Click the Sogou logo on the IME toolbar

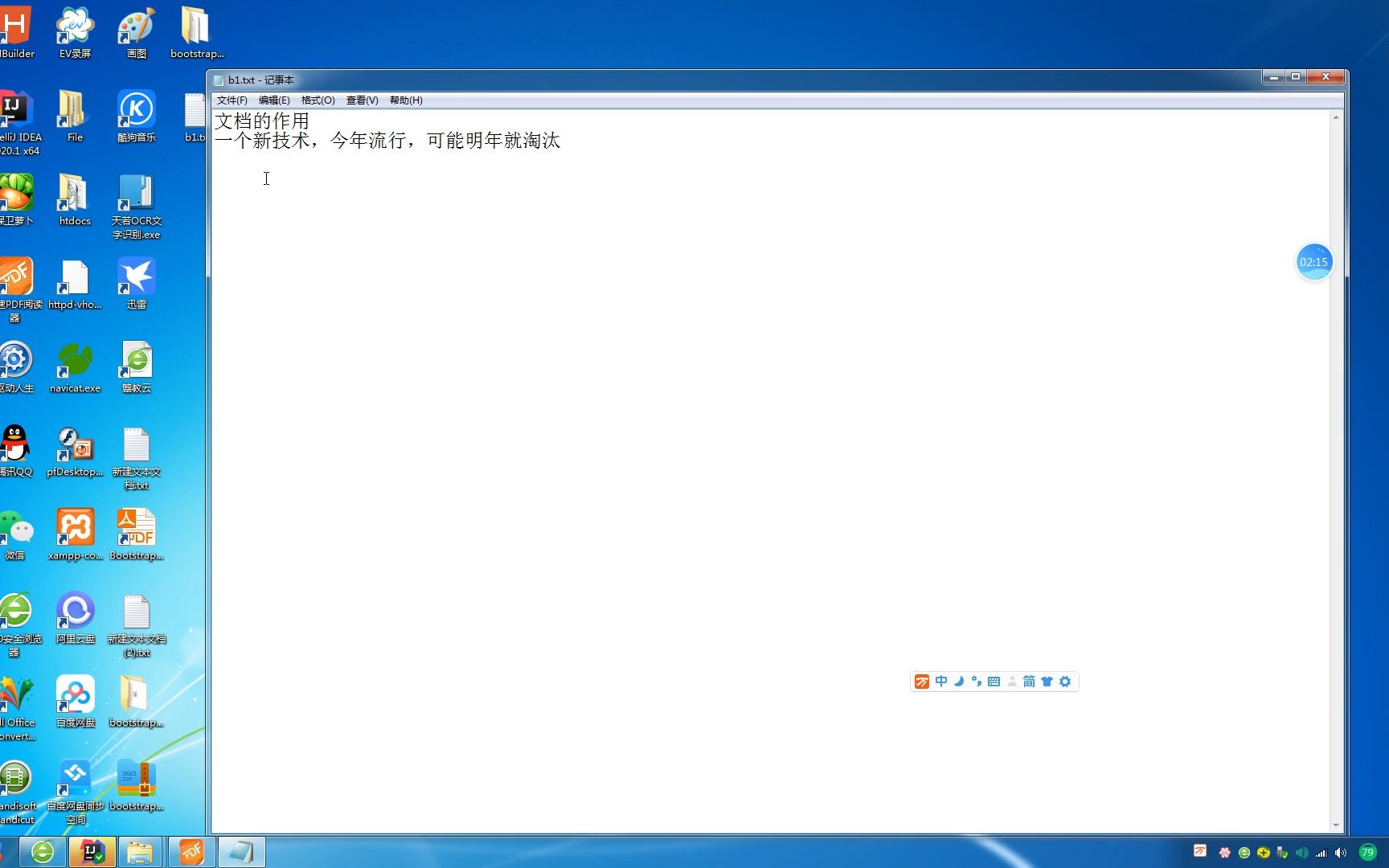coord(922,682)
